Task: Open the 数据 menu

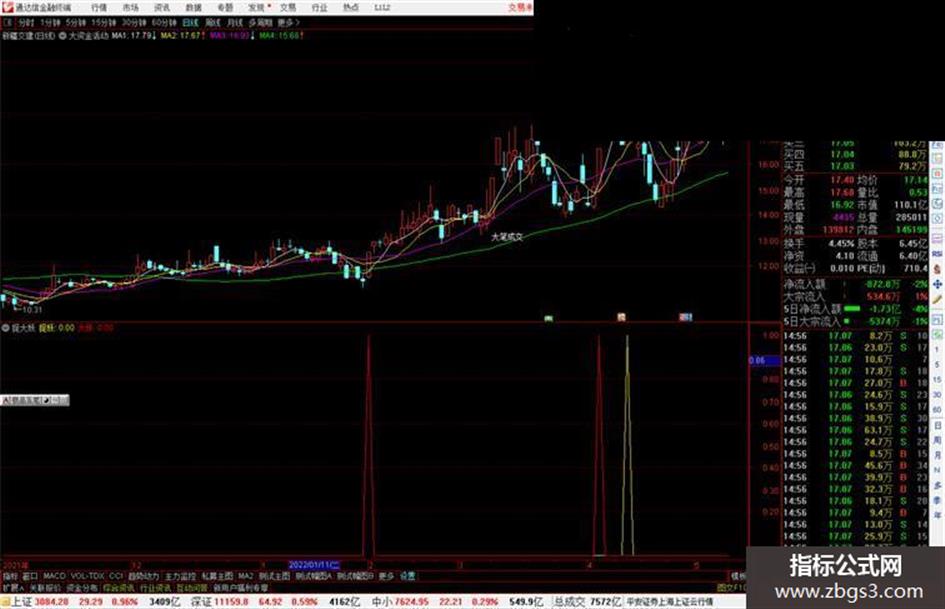Action: pyautogui.click(x=193, y=8)
